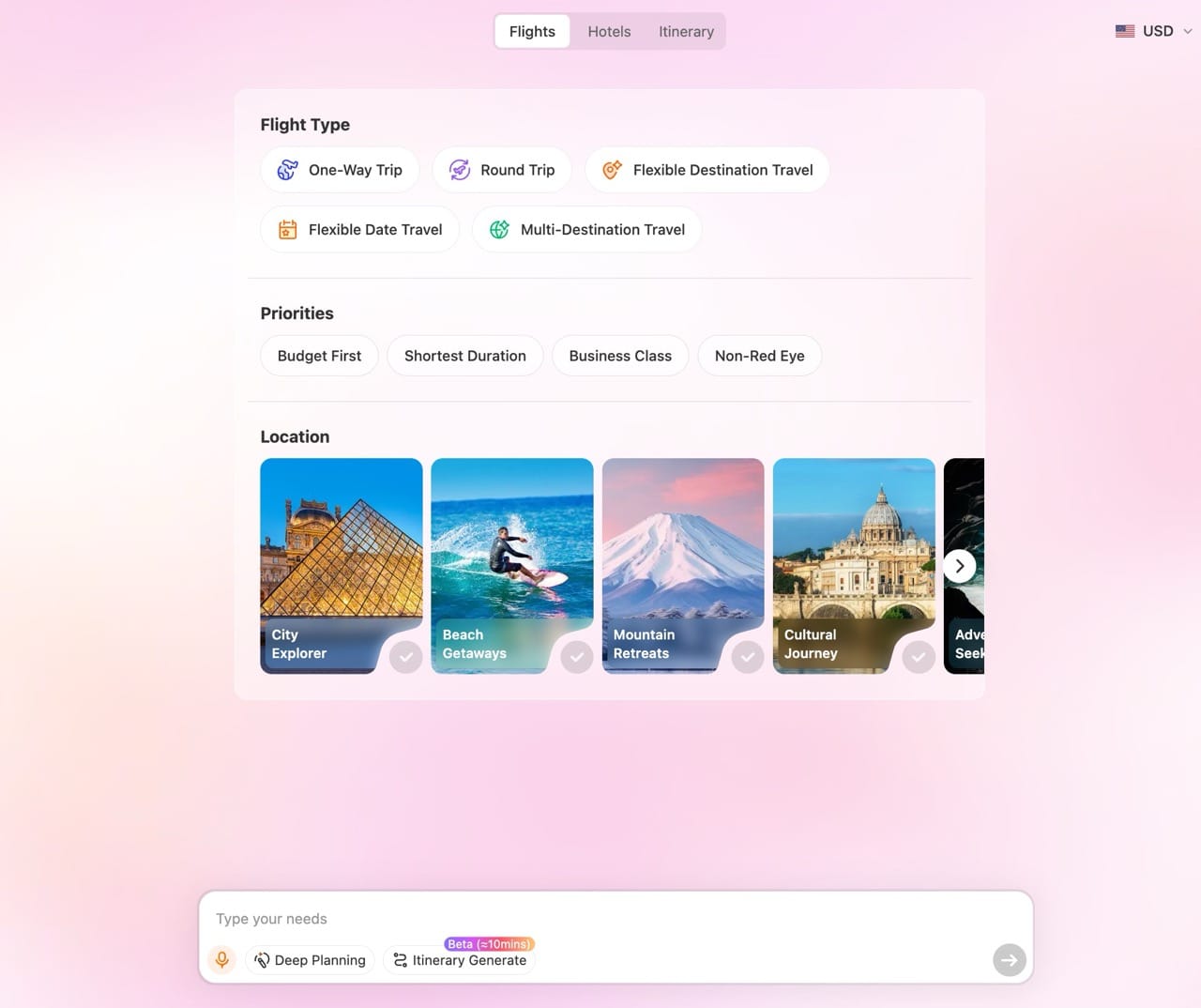Click the chevron to see more locations
This screenshot has width=1201, height=1008.
click(959, 566)
